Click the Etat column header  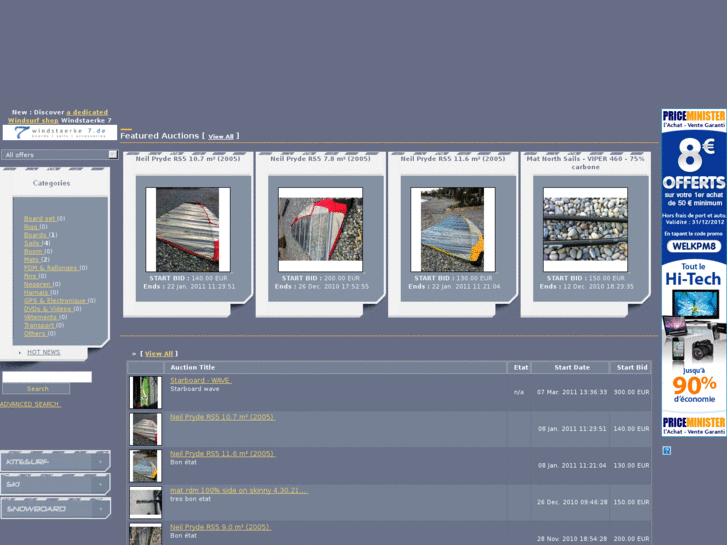coord(520,367)
